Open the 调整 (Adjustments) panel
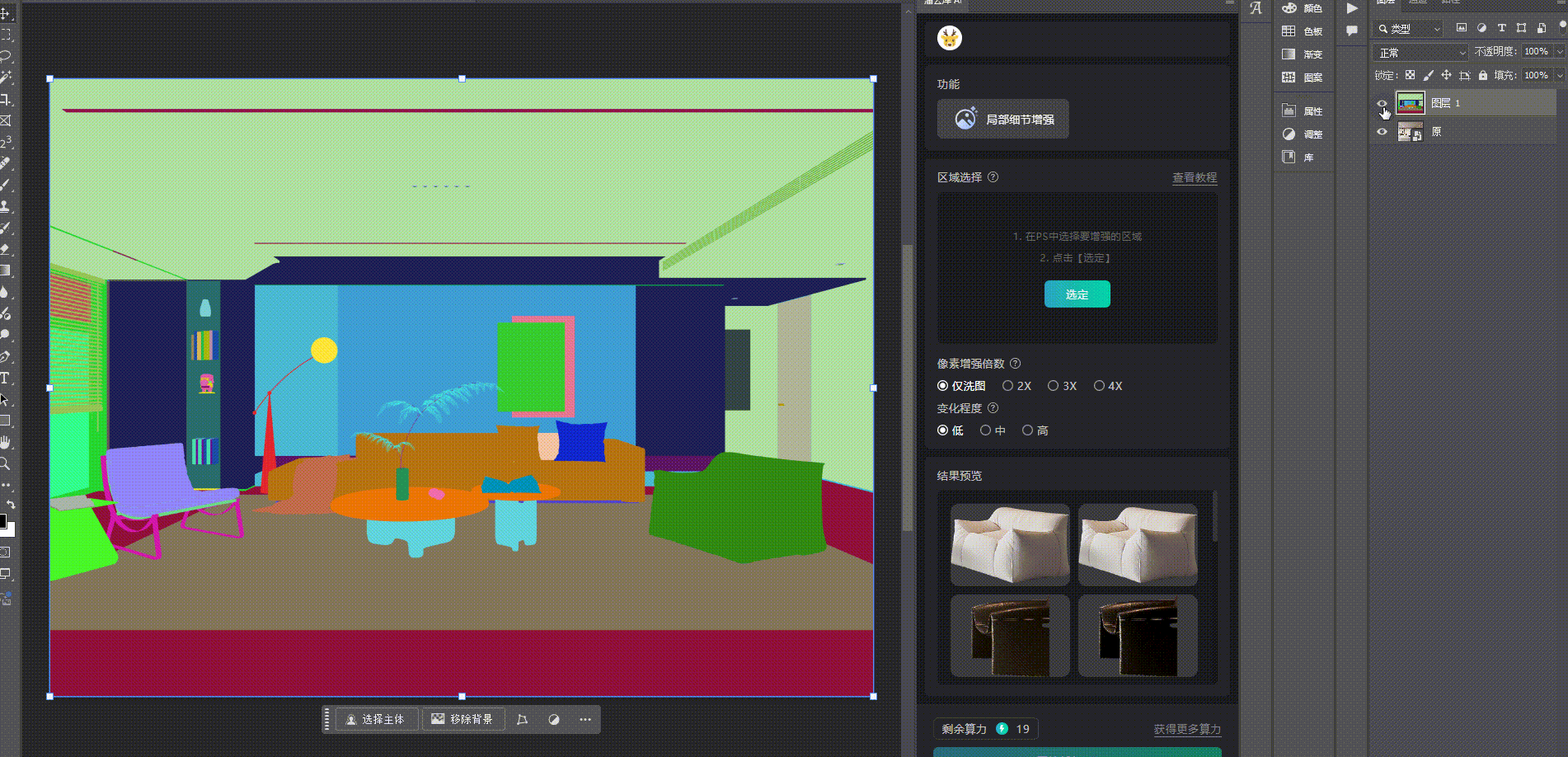 pyautogui.click(x=1303, y=134)
